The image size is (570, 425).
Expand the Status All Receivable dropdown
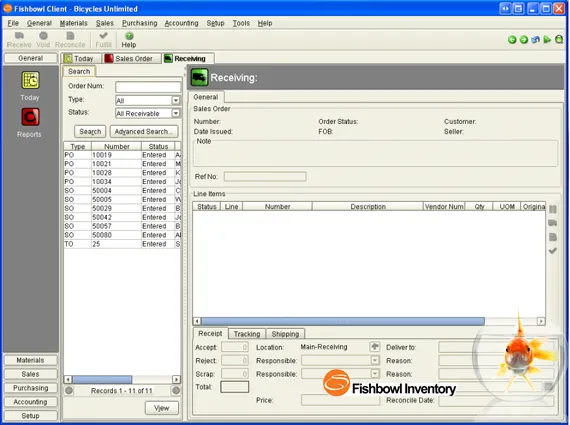[x=176, y=113]
